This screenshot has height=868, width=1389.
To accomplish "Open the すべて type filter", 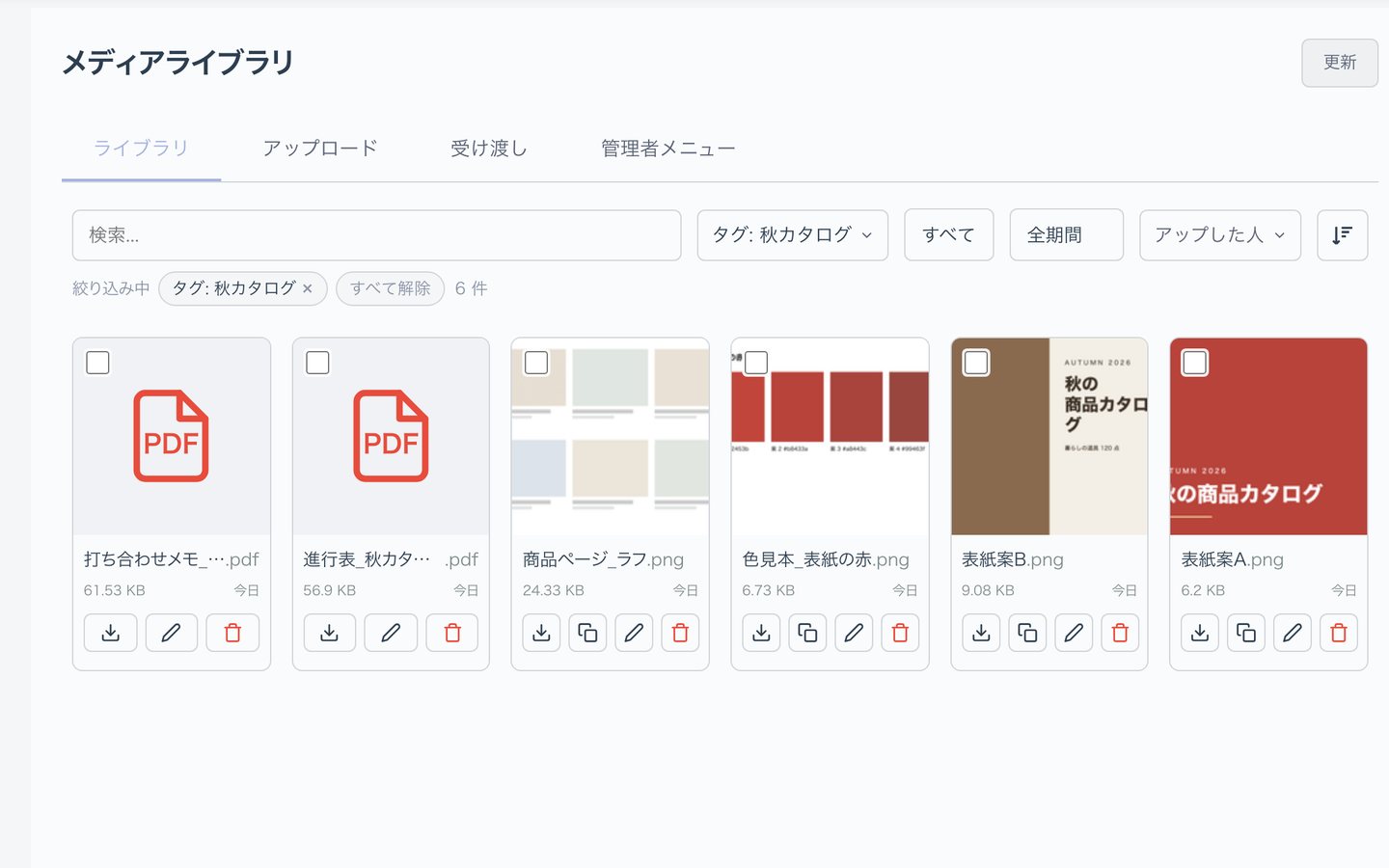I will (x=949, y=235).
